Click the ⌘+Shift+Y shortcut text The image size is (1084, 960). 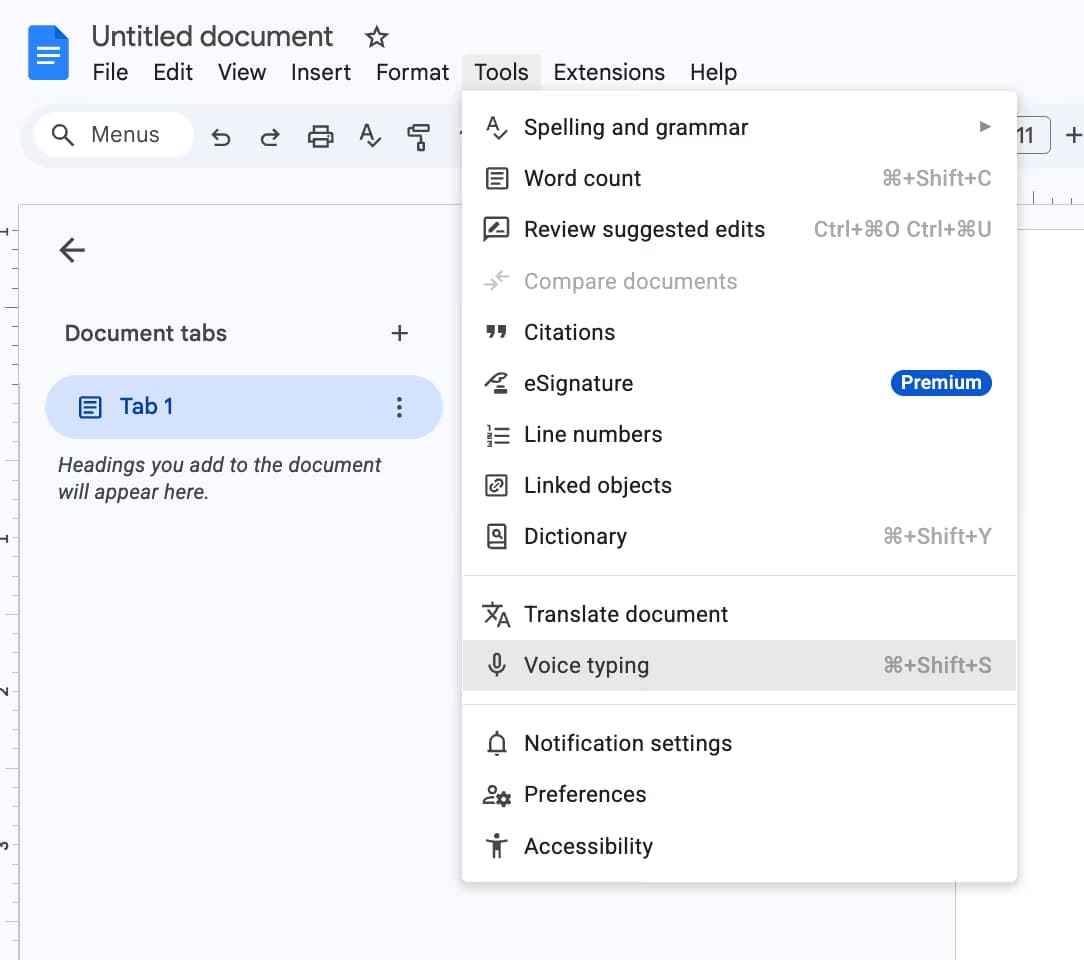tap(937, 536)
